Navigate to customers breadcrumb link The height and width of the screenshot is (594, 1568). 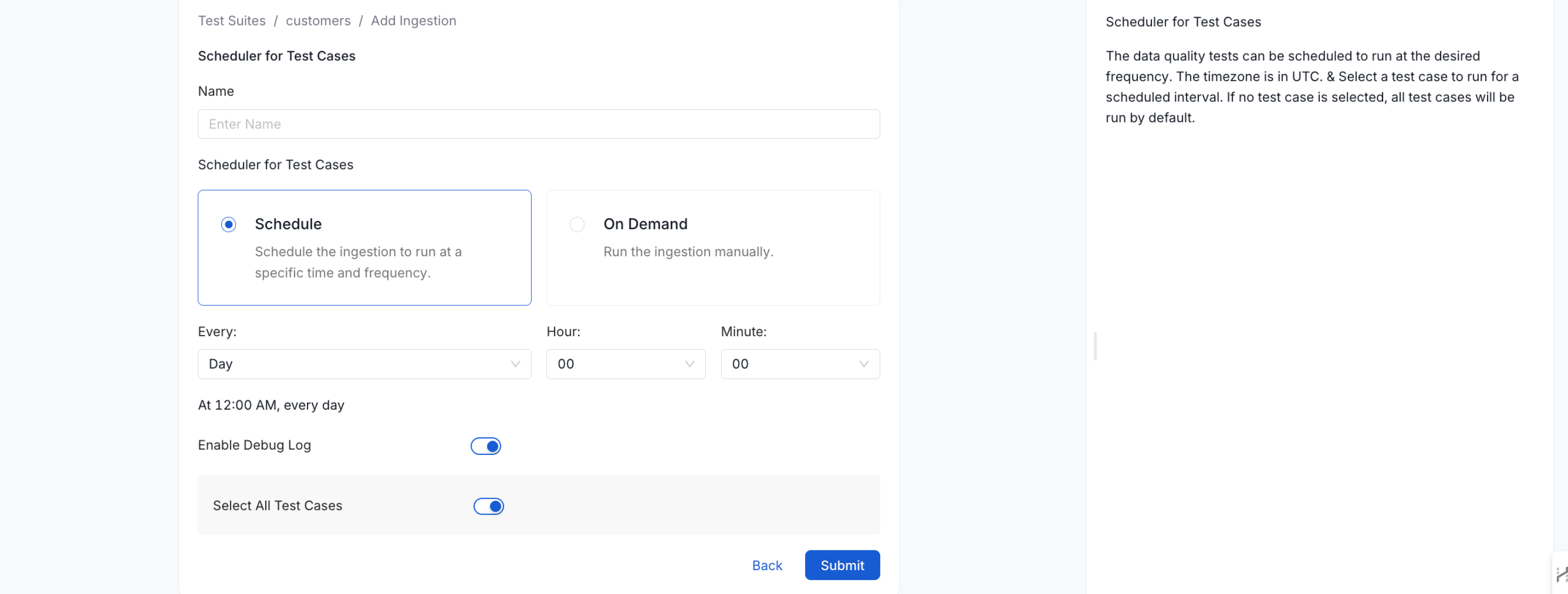coord(318,21)
